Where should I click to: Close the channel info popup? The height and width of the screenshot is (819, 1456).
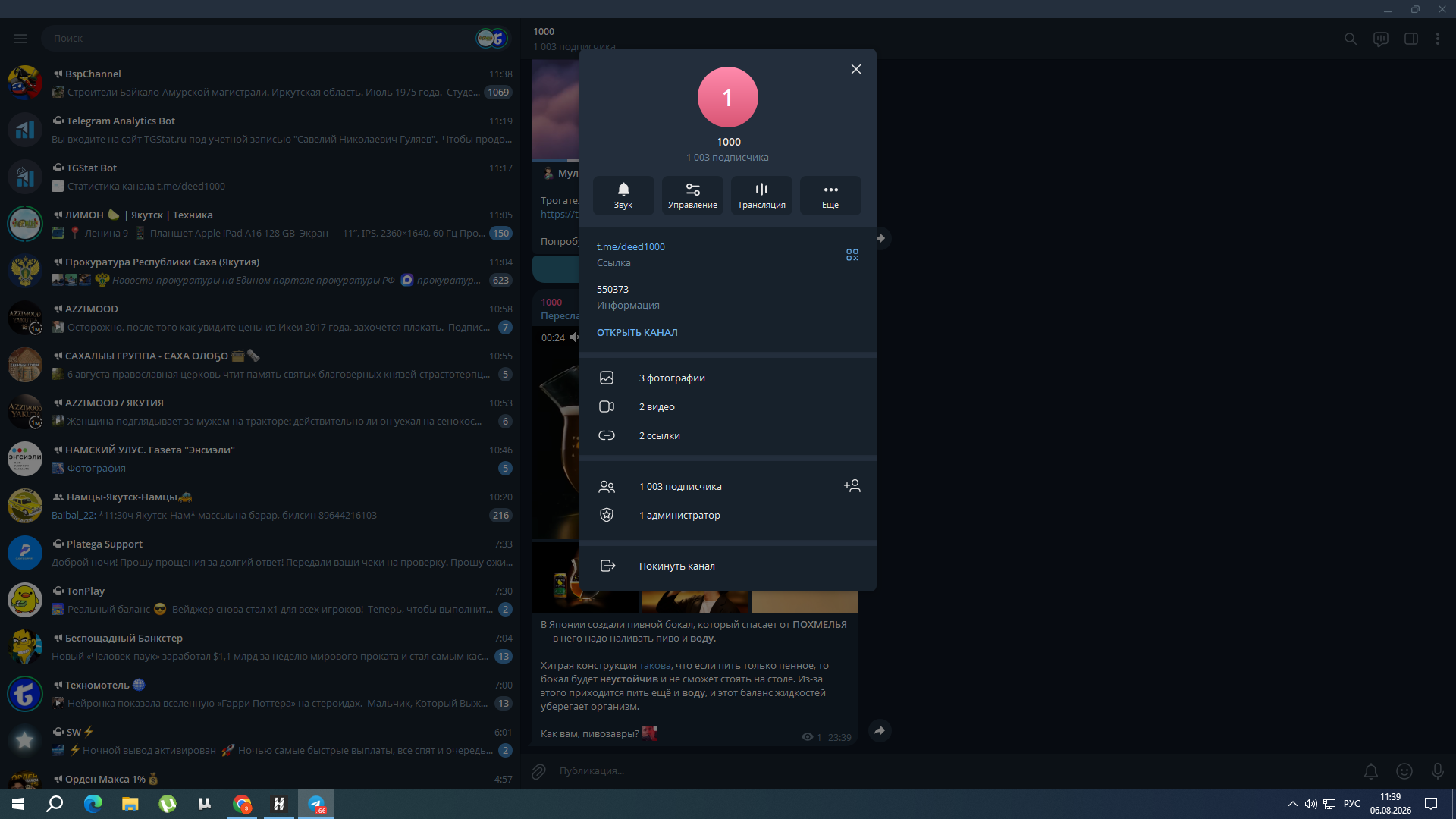tap(856, 69)
